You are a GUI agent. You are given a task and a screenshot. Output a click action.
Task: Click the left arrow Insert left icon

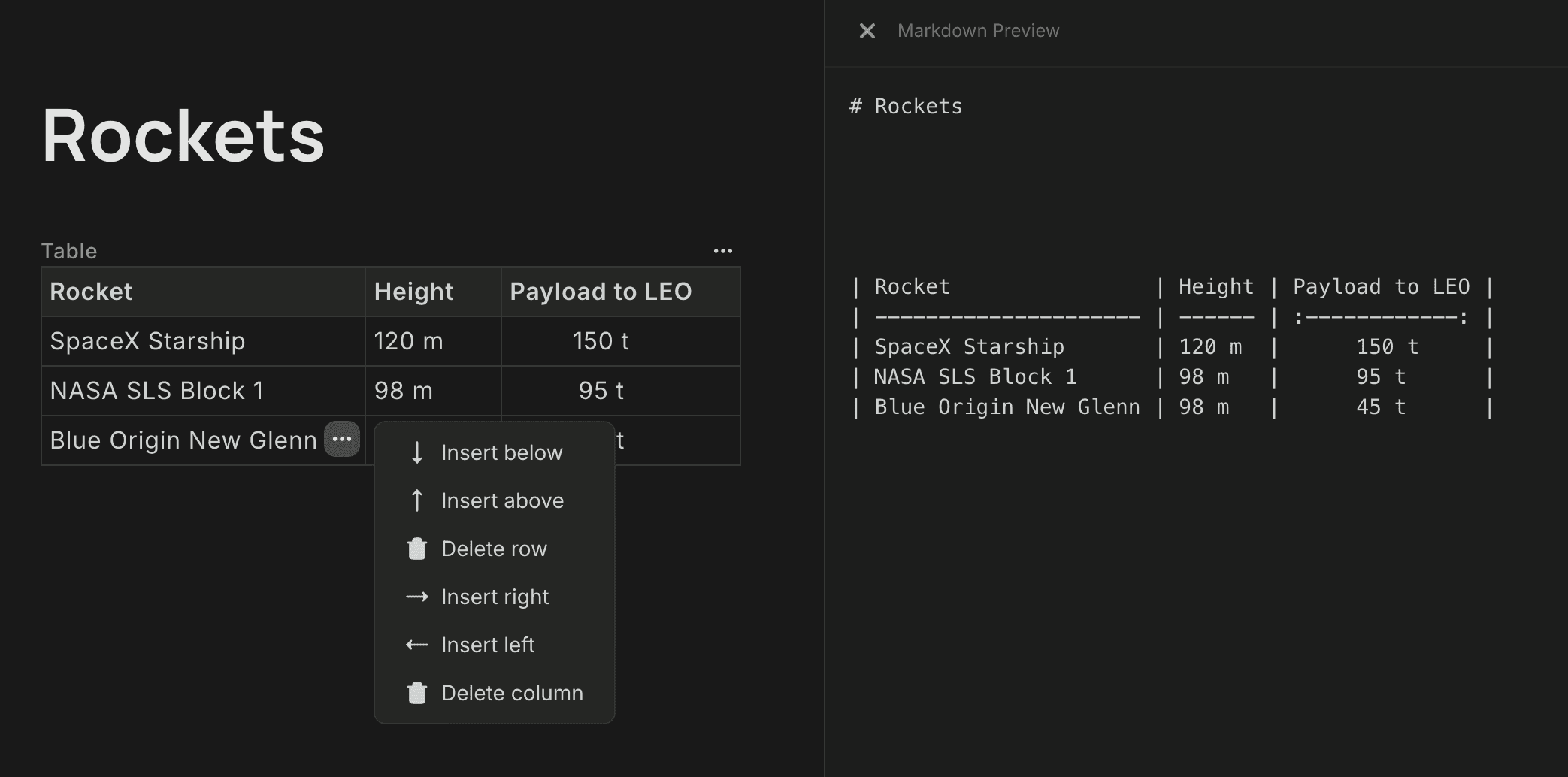tap(417, 645)
